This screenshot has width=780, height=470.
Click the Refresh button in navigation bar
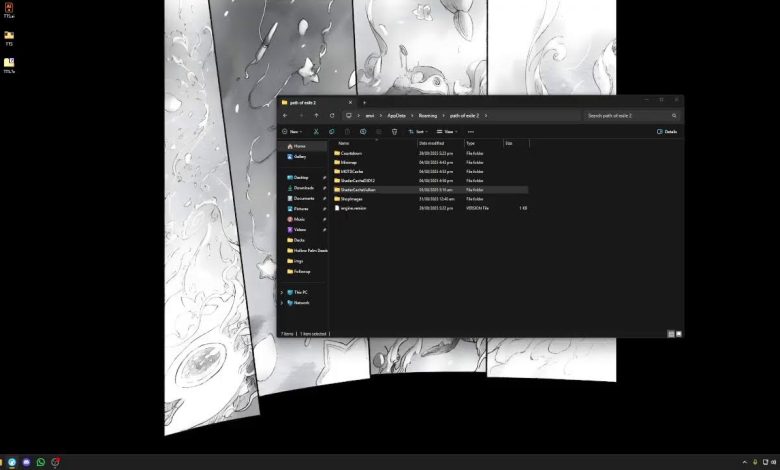pos(332,116)
